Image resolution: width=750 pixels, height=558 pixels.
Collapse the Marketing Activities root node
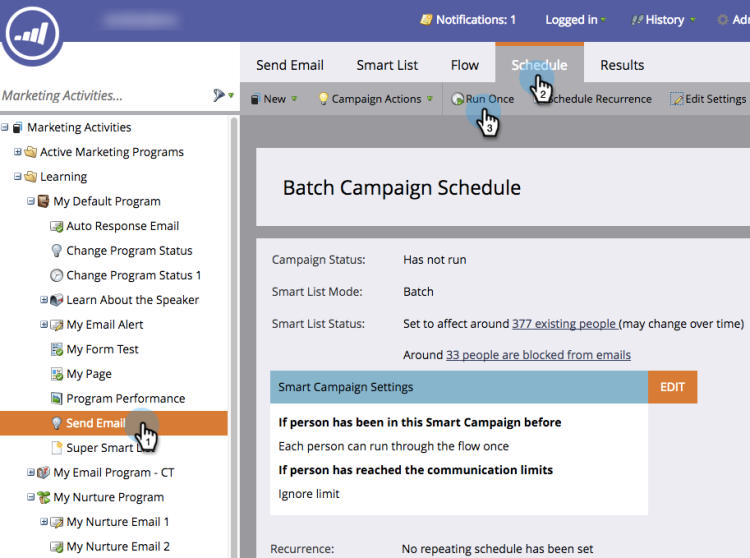(4, 128)
